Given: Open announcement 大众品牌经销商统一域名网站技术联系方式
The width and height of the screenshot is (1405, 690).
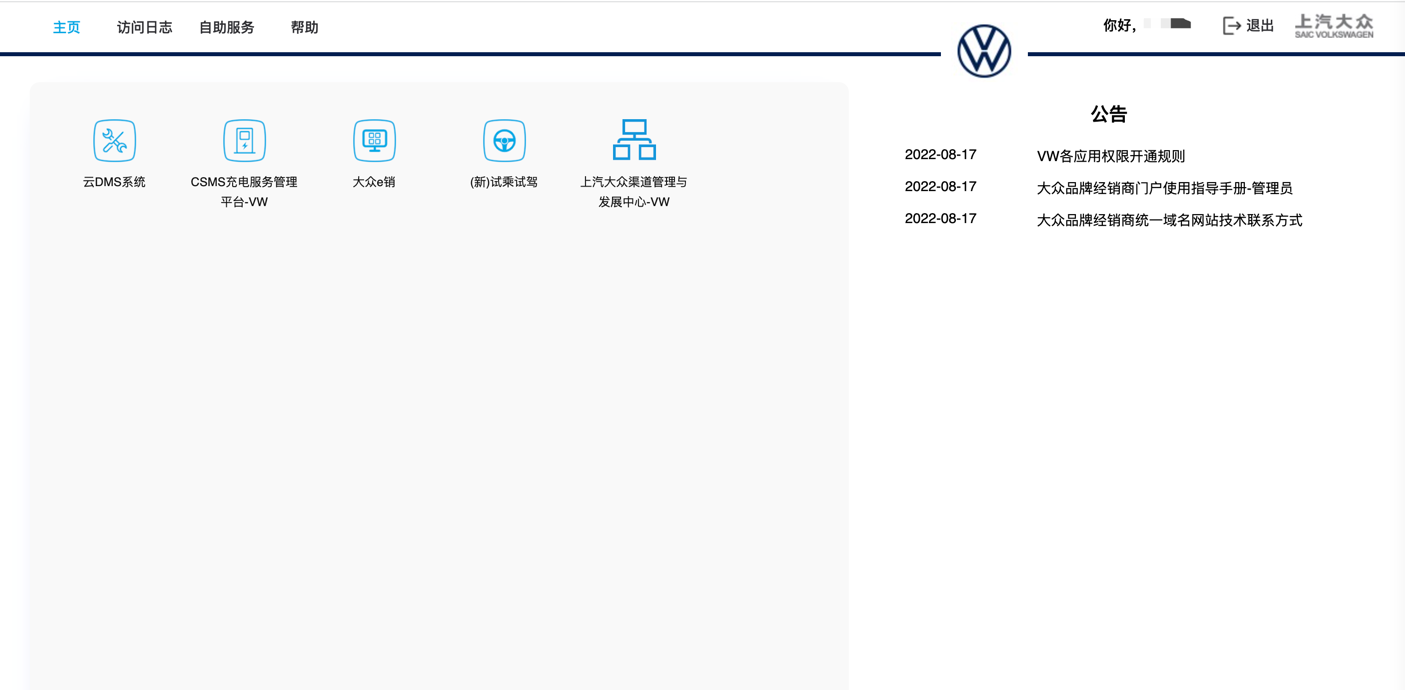Looking at the screenshot, I should [x=1169, y=220].
